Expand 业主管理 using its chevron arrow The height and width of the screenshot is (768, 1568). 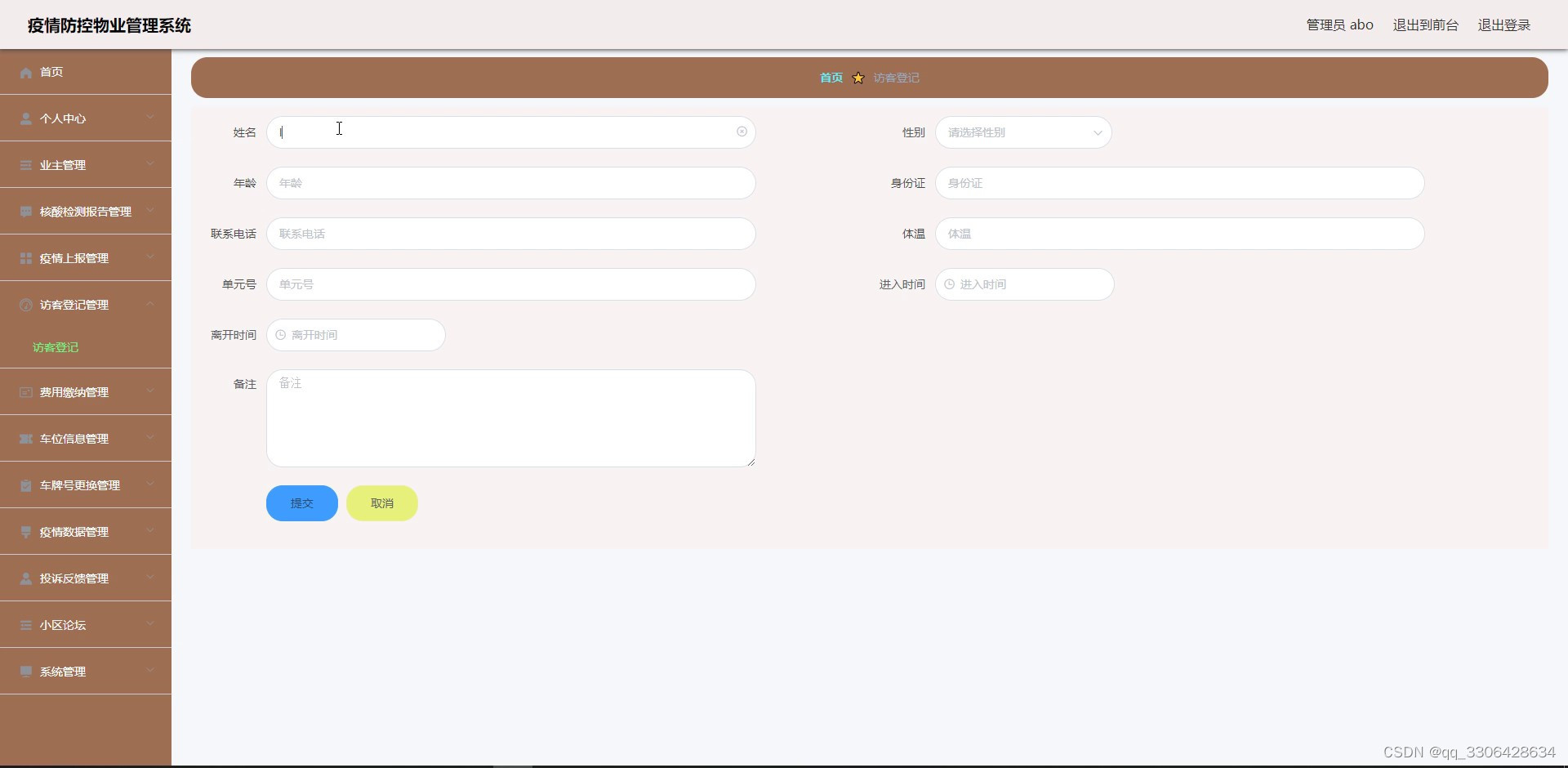pos(150,165)
